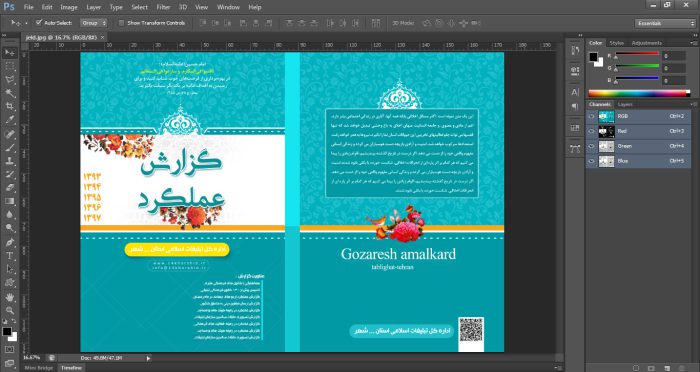Toggle Quick Mask mode icon
700x372 pixels.
tap(9, 349)
